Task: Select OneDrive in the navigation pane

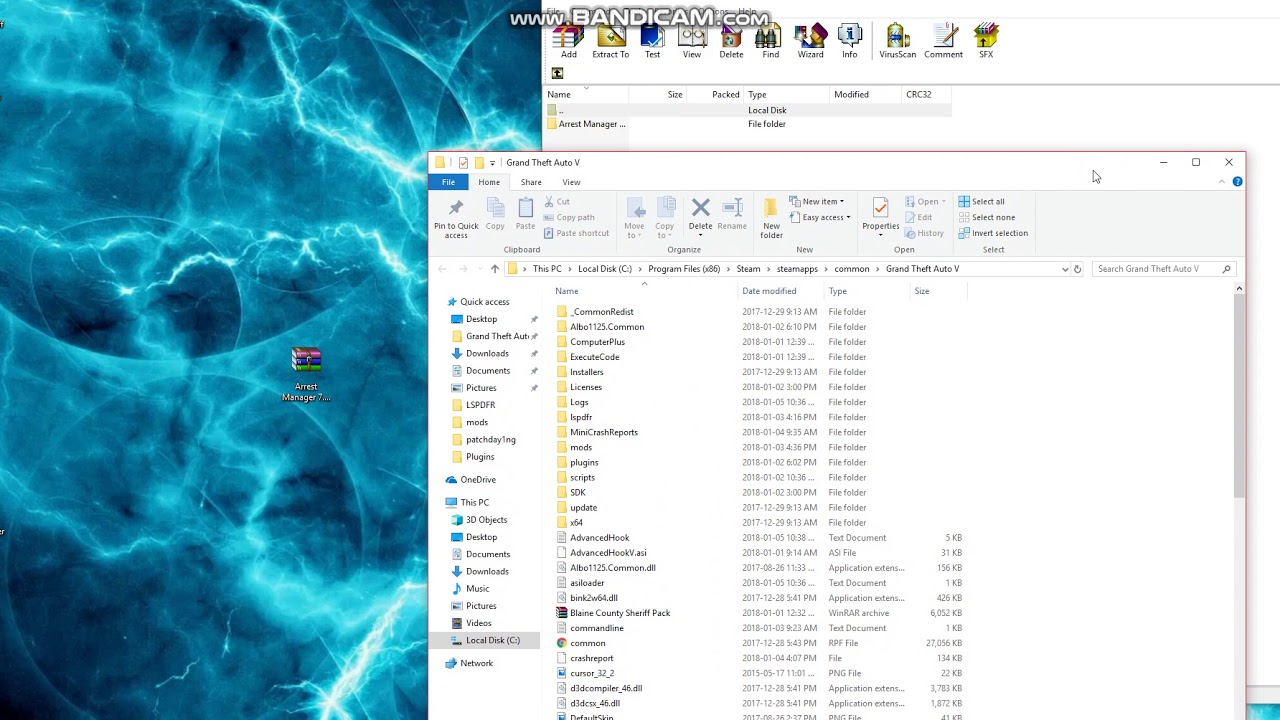Action: (478, 480)
